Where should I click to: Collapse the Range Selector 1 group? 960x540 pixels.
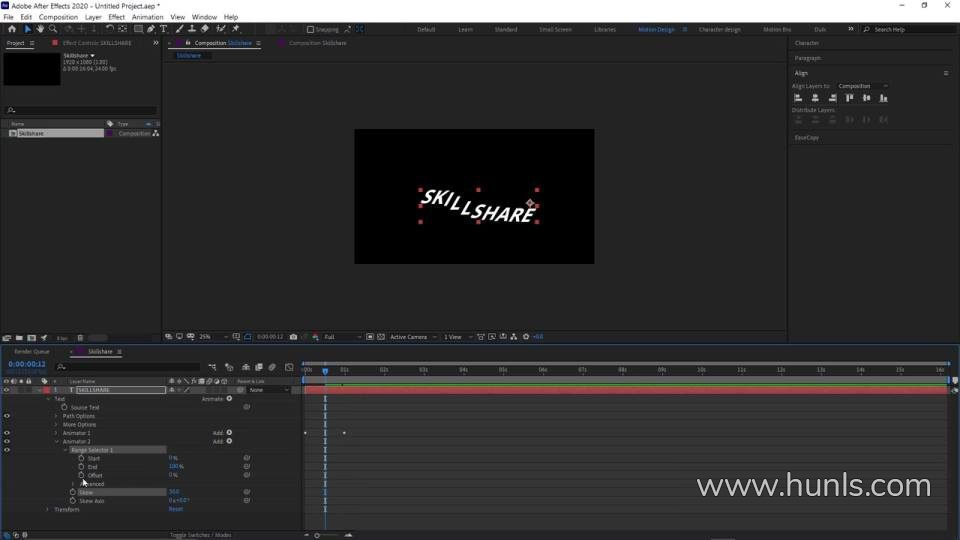click(66, 450)
